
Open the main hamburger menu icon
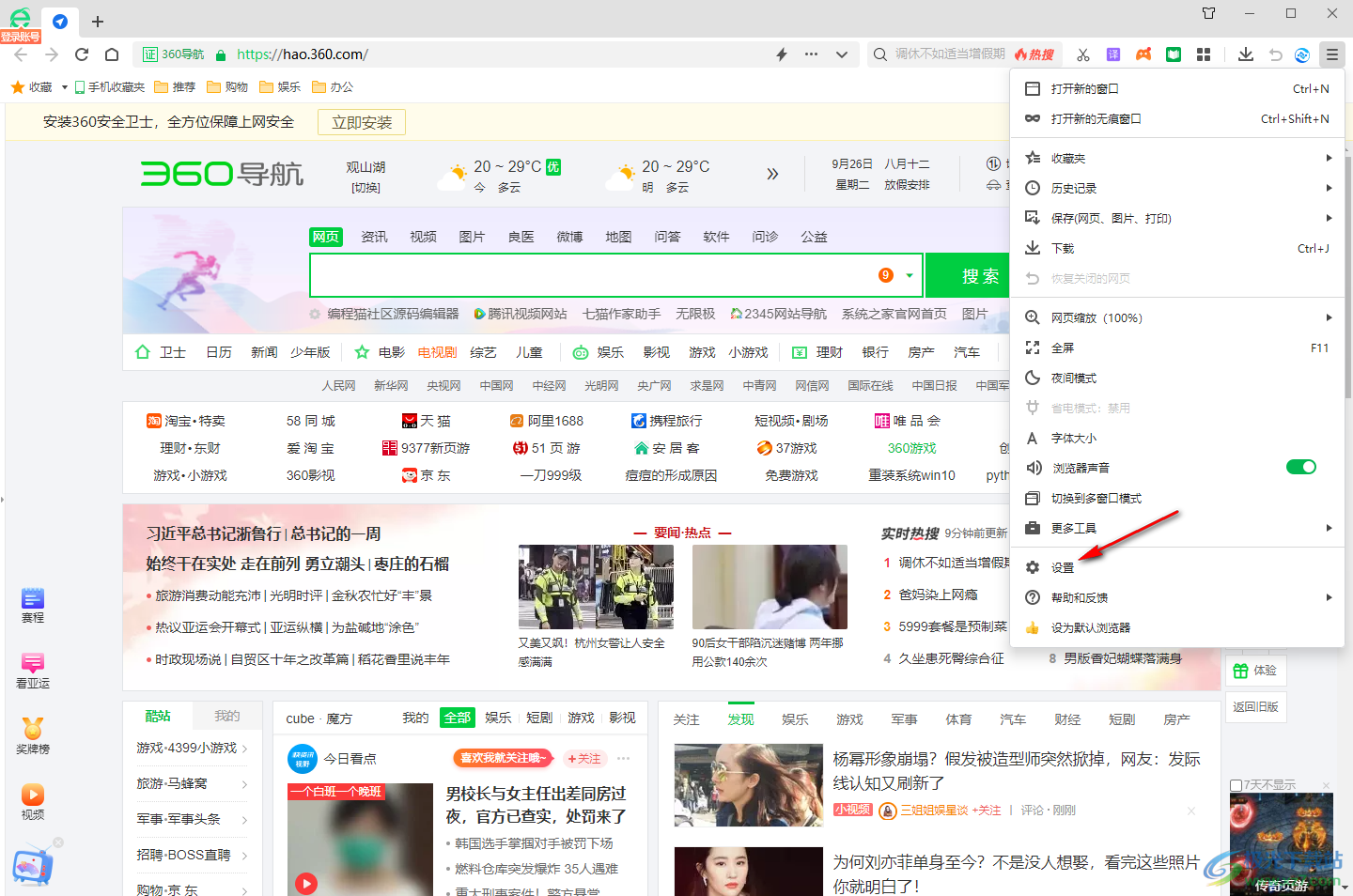1332,54
